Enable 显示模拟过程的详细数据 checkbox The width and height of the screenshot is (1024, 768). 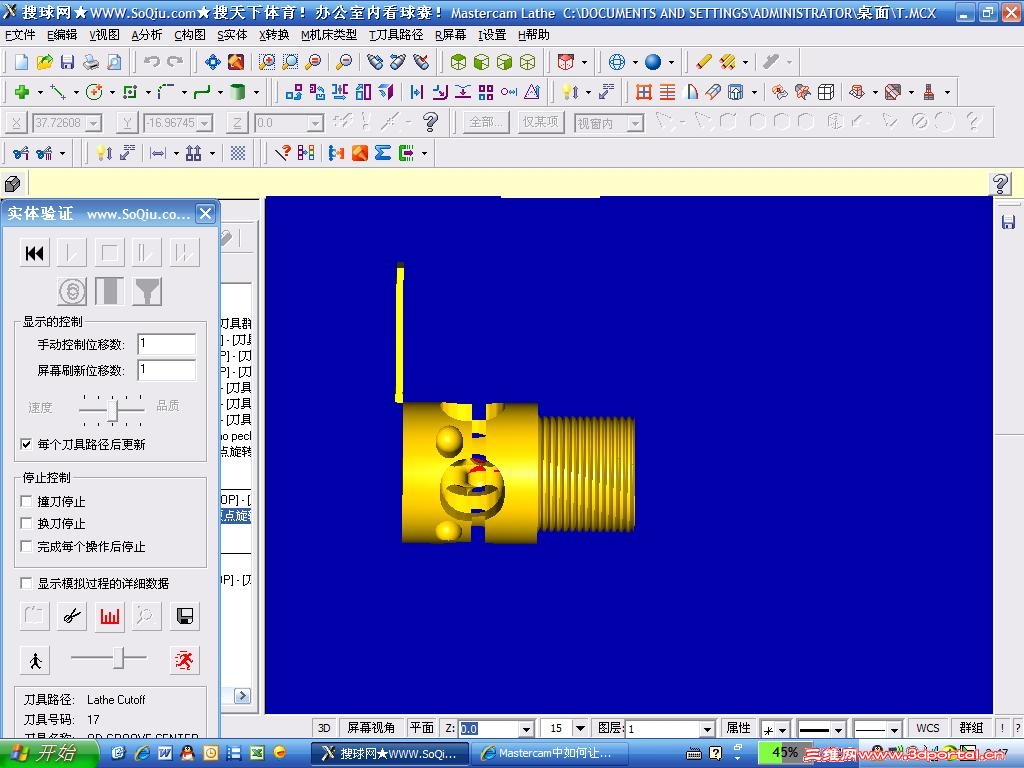point(26,583)
